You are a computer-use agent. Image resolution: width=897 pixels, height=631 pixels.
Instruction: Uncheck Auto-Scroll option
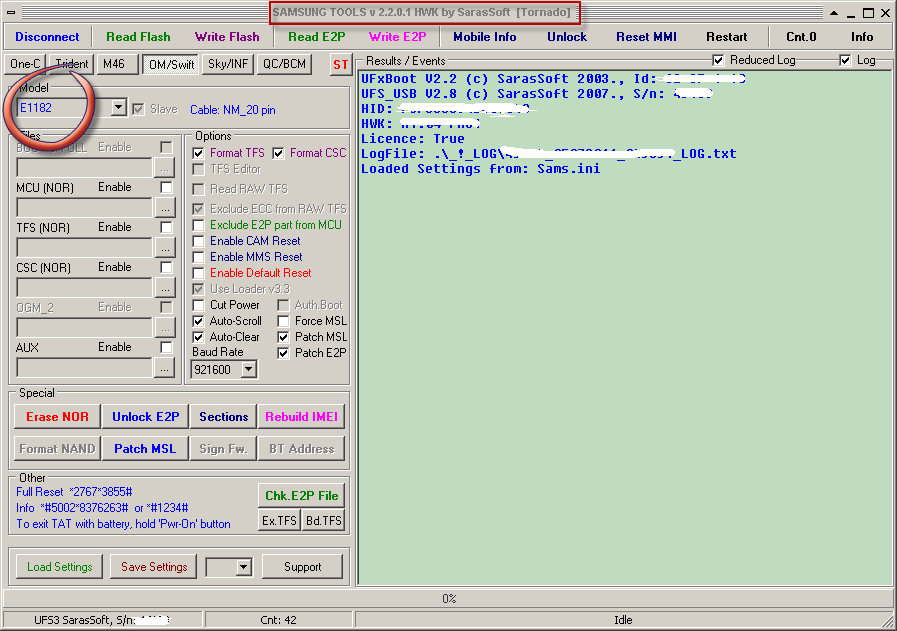[x=199, y=322]
